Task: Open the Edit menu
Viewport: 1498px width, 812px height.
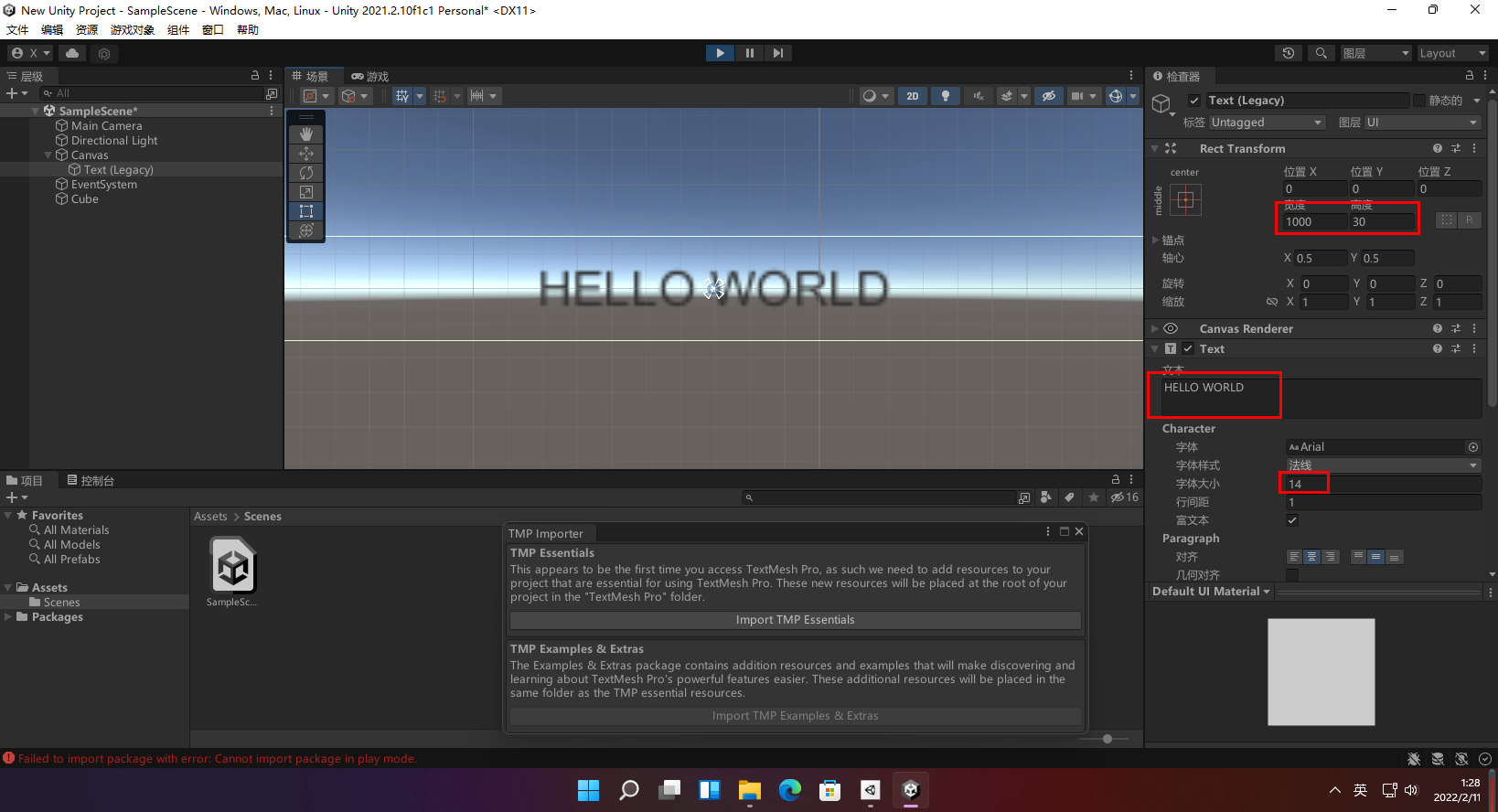Action: pyautogui.click(x=52, y=30)
